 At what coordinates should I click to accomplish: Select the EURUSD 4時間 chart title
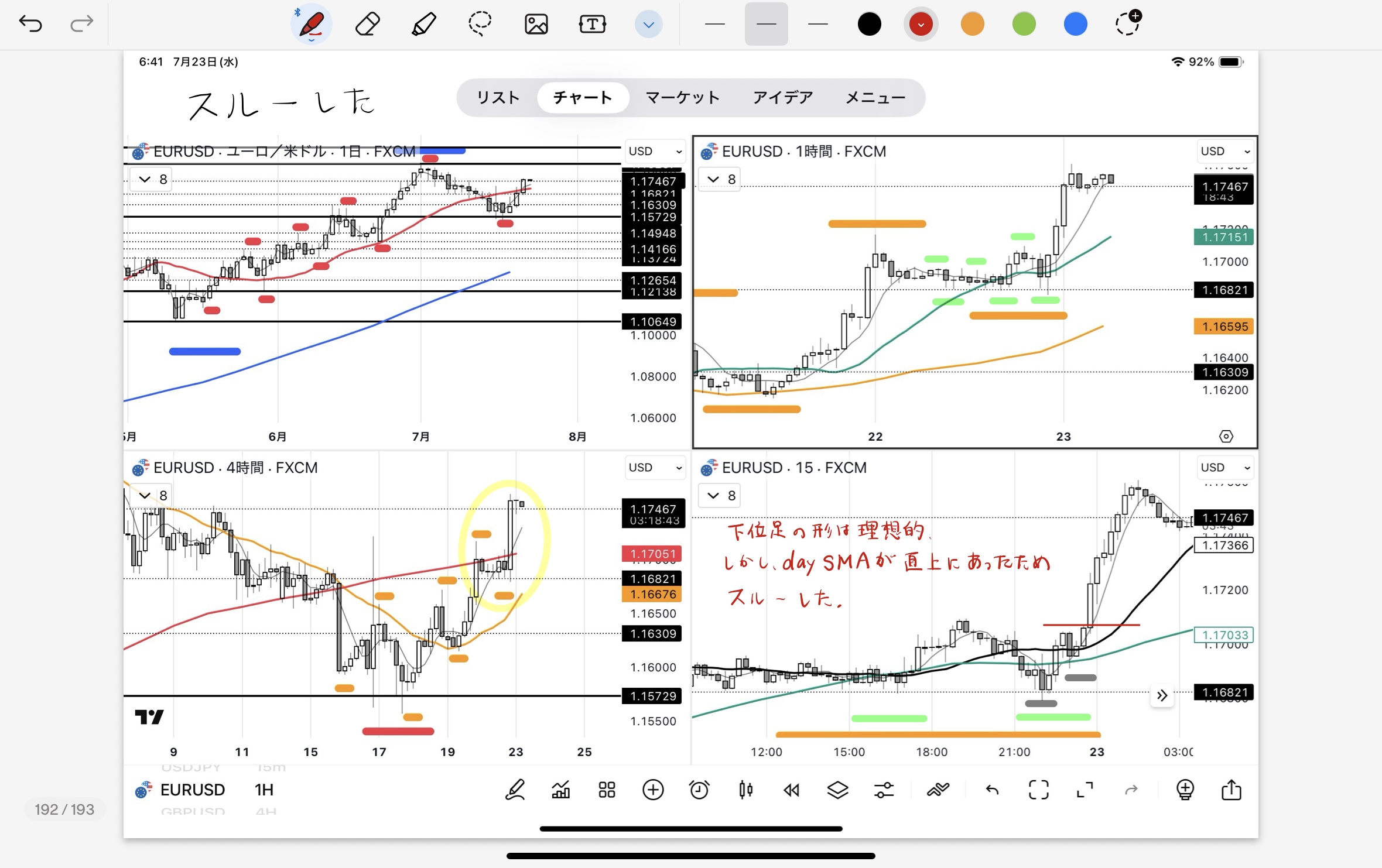click(x=235, y=468)
